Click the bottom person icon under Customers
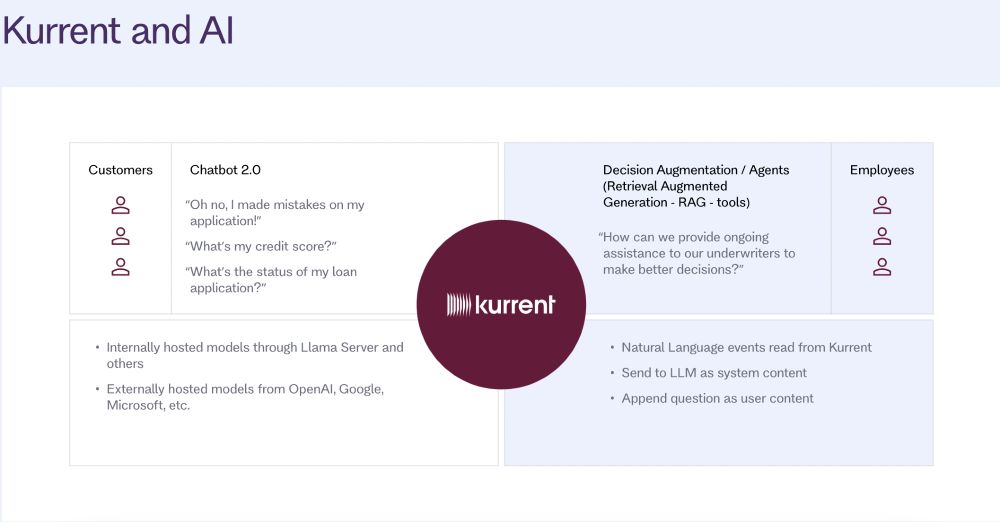 (x=121, y=267)
